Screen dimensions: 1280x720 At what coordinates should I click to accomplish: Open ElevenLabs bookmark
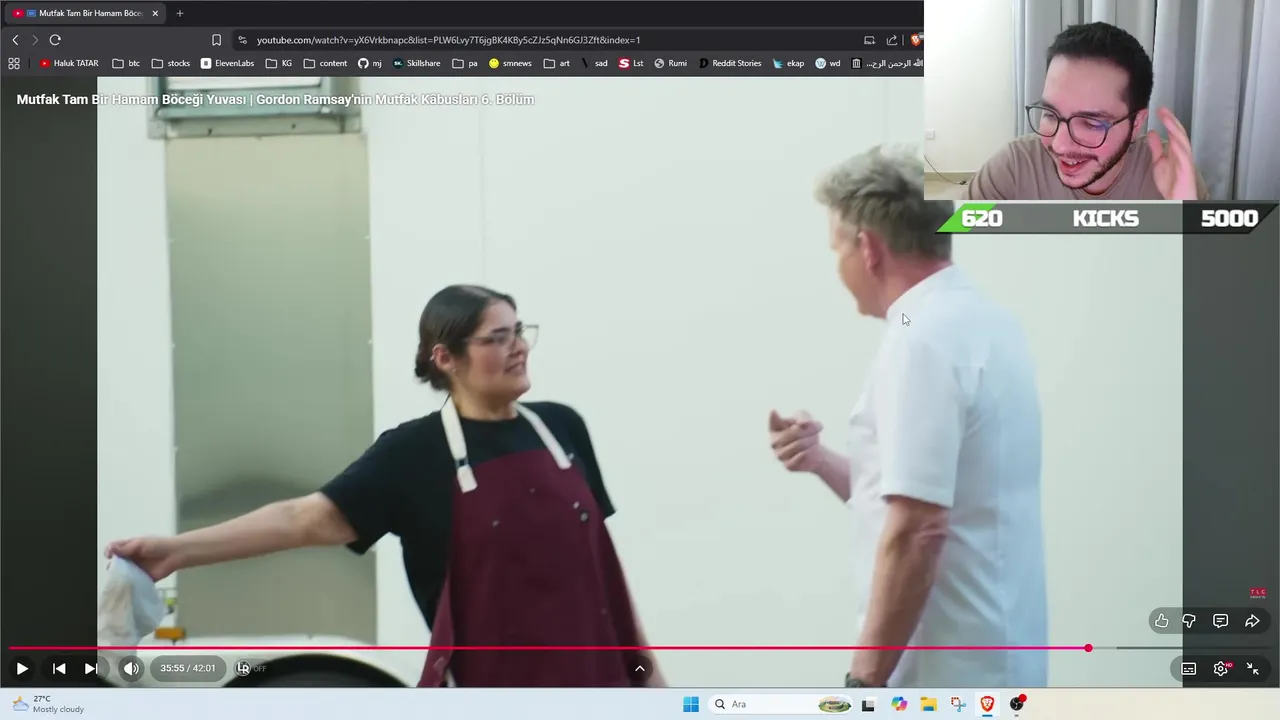coord(227,63)
